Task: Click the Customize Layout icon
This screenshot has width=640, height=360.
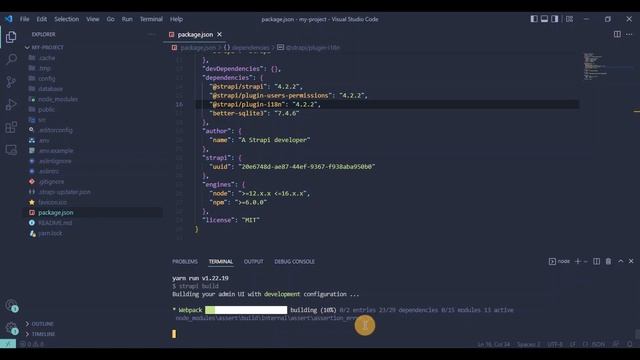Action: (x=569, y=19)
